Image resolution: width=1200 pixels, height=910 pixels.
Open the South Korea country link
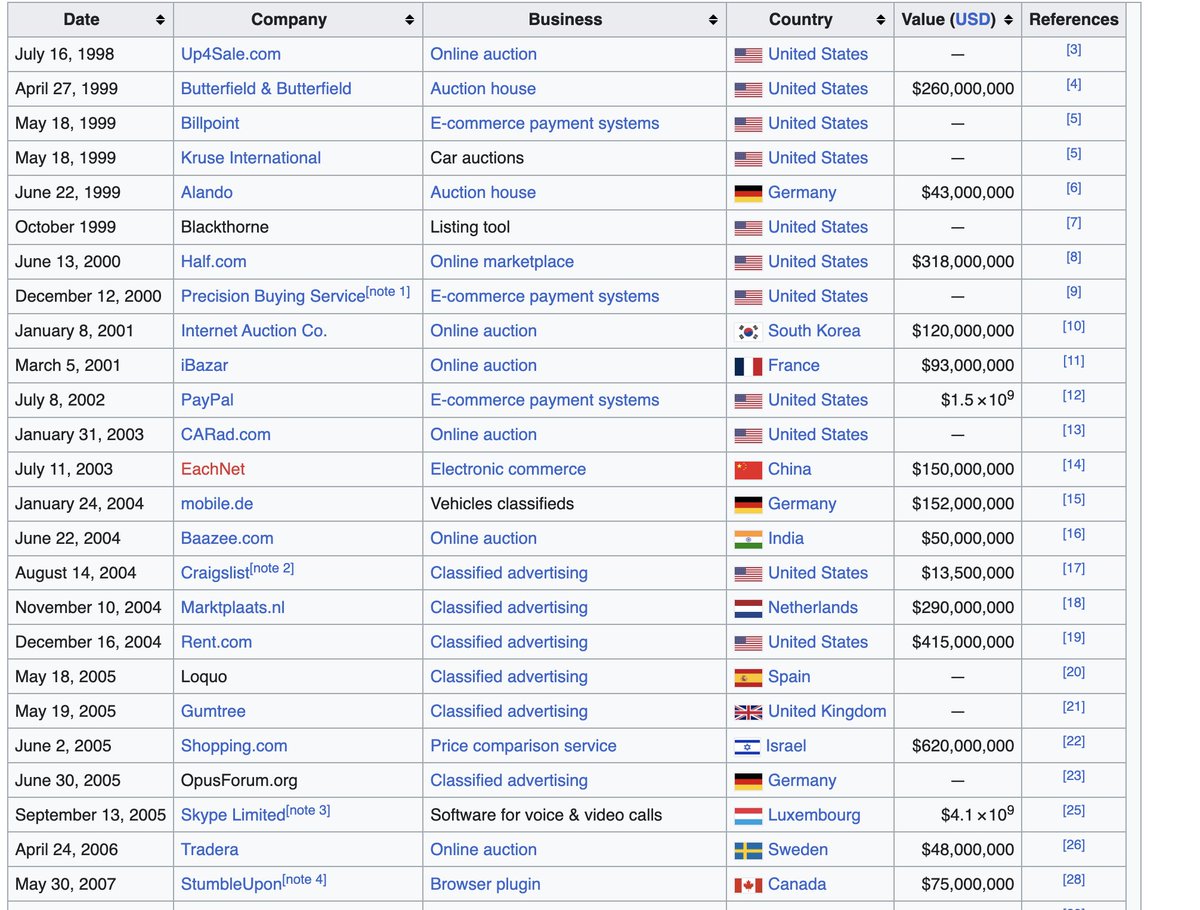coord(814,331)
